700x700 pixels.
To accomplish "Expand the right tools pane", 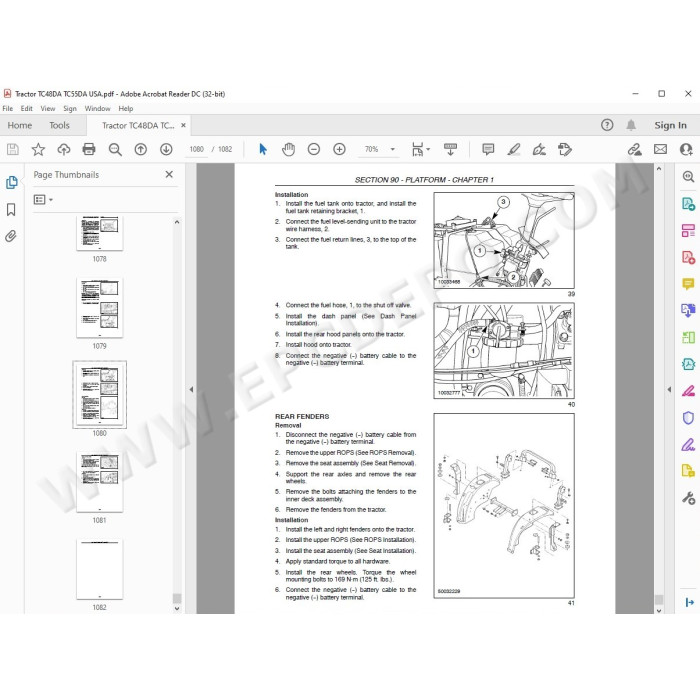I will [x=689, y=602].
